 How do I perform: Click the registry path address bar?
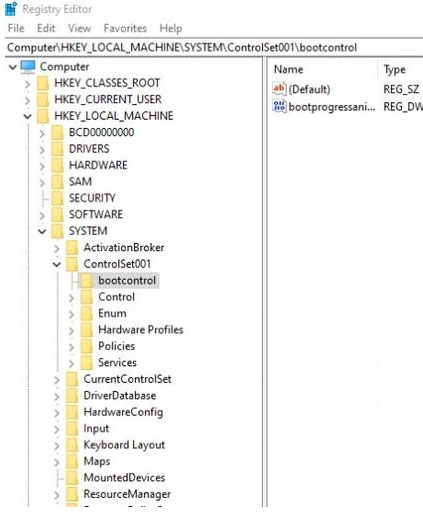tap(214, 48)
